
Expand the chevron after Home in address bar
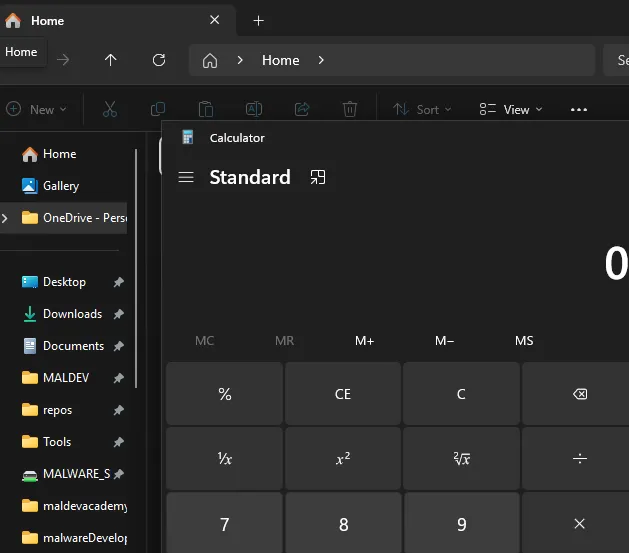(x=321, y=60)
